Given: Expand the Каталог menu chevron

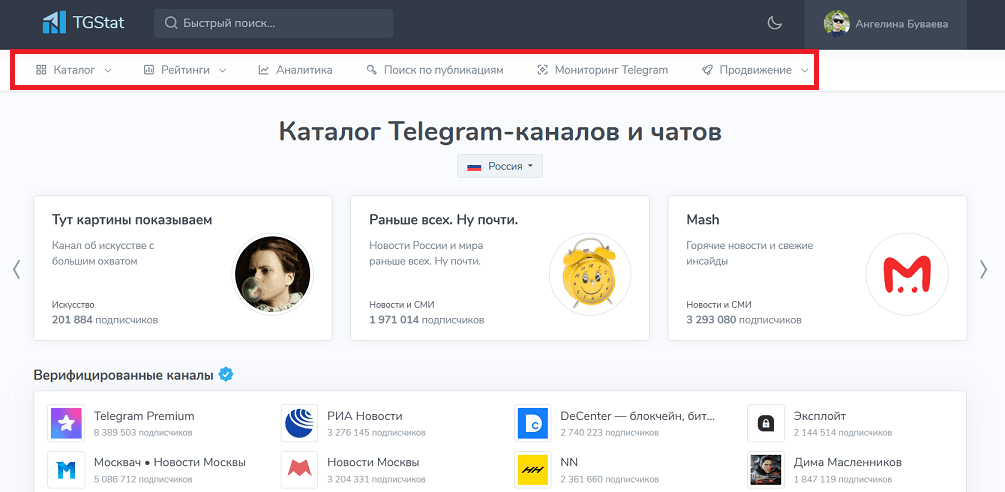Looking at the screenshot, I should [x=108, y=70].
